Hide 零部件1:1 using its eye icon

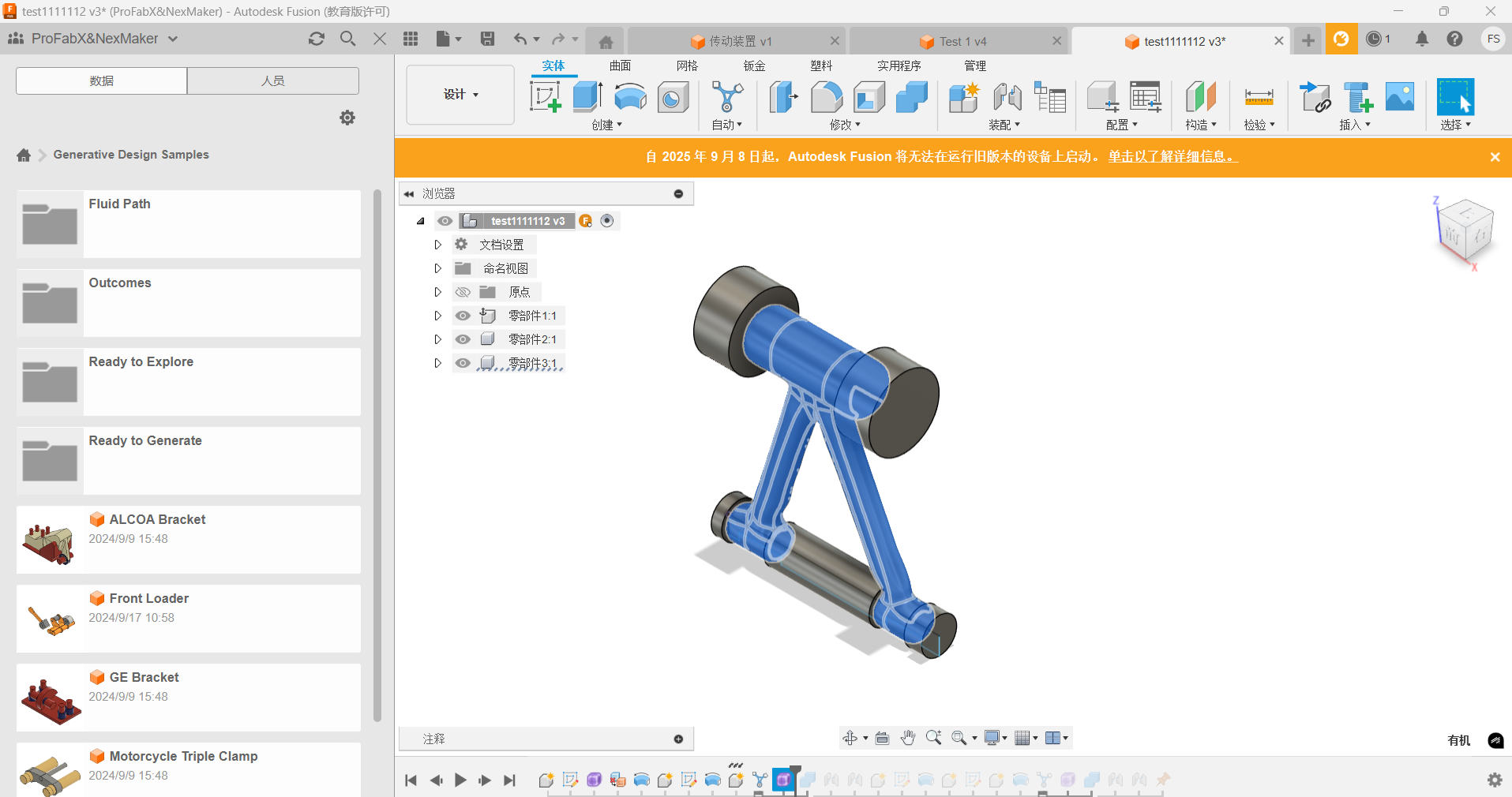(463, 316)
